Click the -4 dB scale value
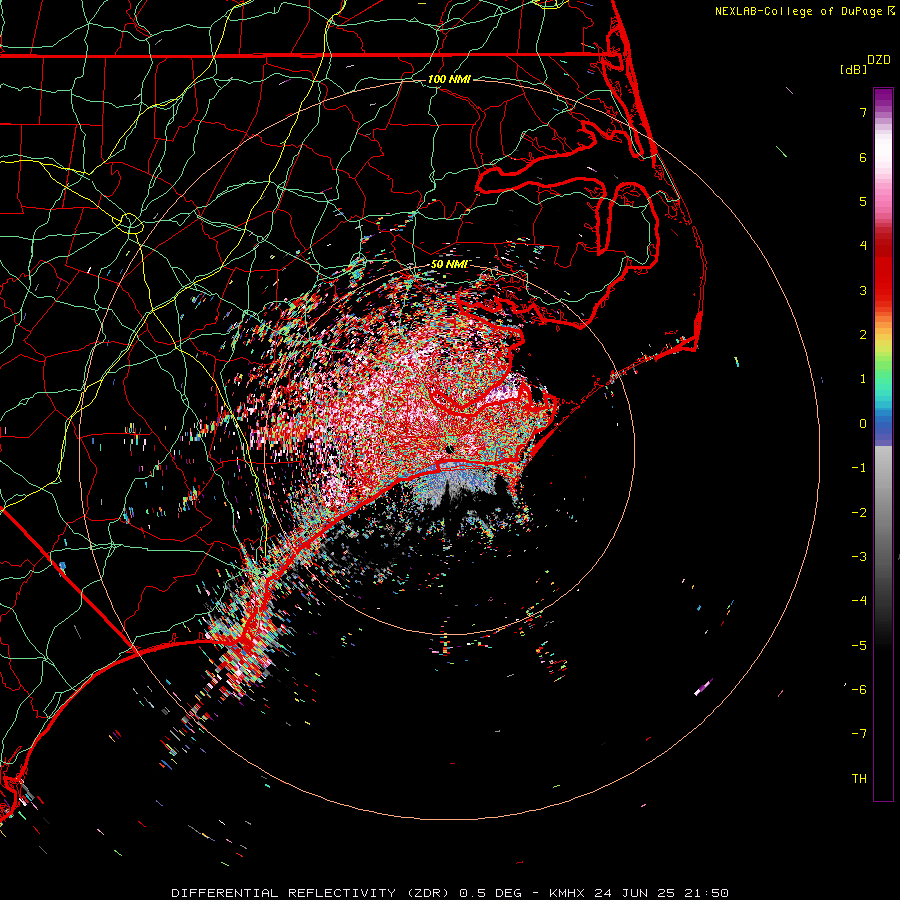Screen dimensions: 900x900 tap(859, 600)
